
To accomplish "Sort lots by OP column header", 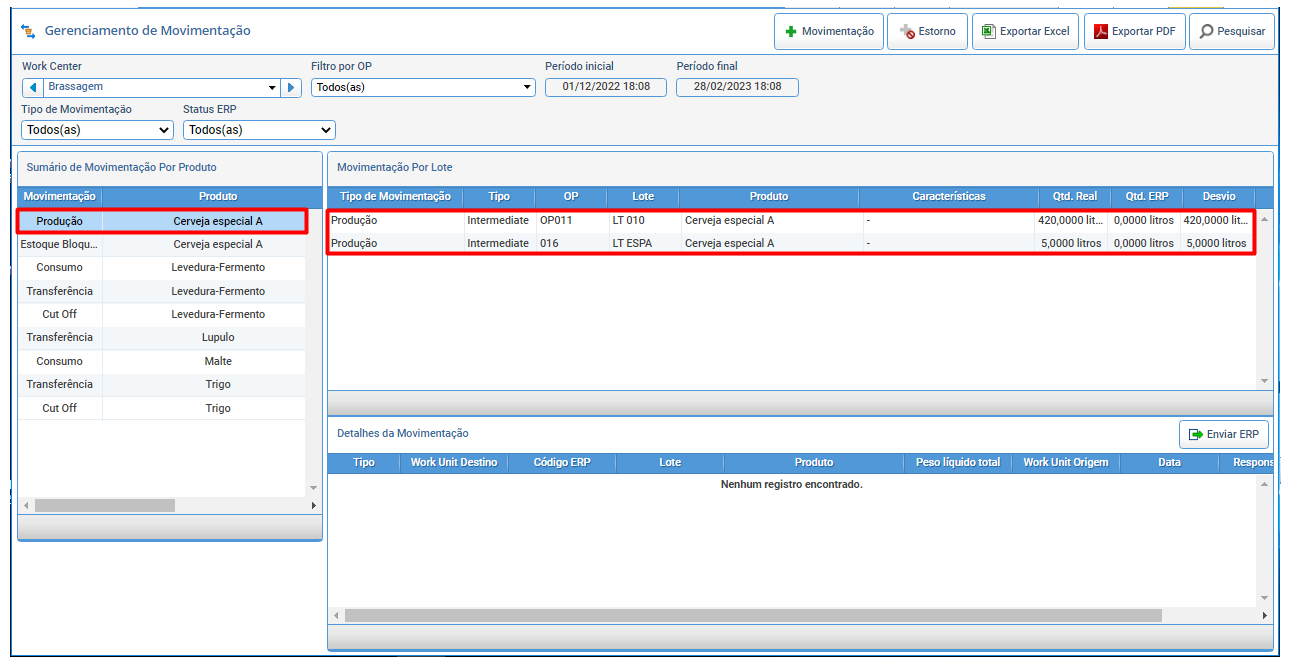I will (x=571, y=196).
